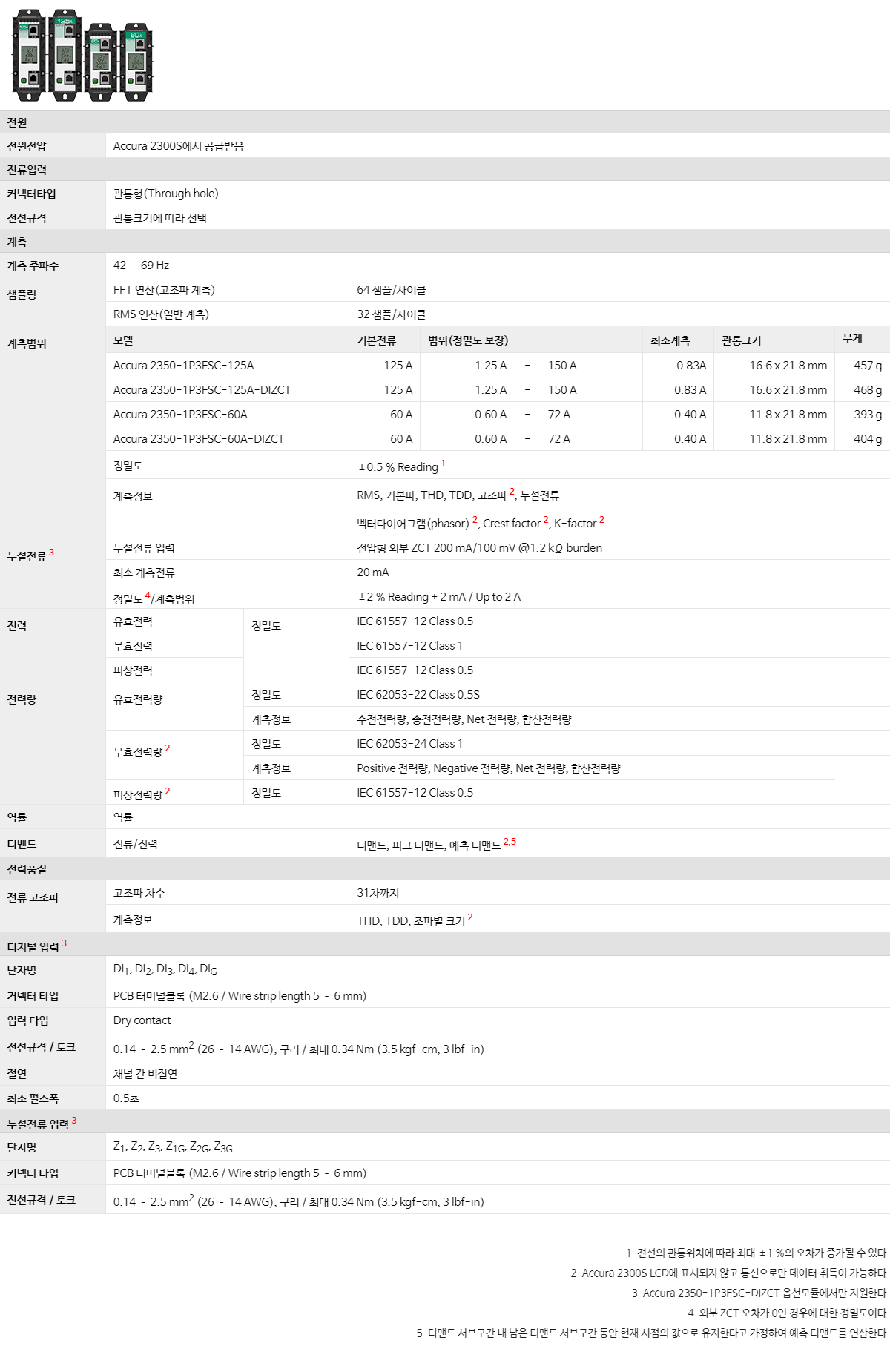Select the "DI1, DI2, DI3, DI4, DIG" terminals
This screenshot has height=1372, width=890.
pos(165,969)
